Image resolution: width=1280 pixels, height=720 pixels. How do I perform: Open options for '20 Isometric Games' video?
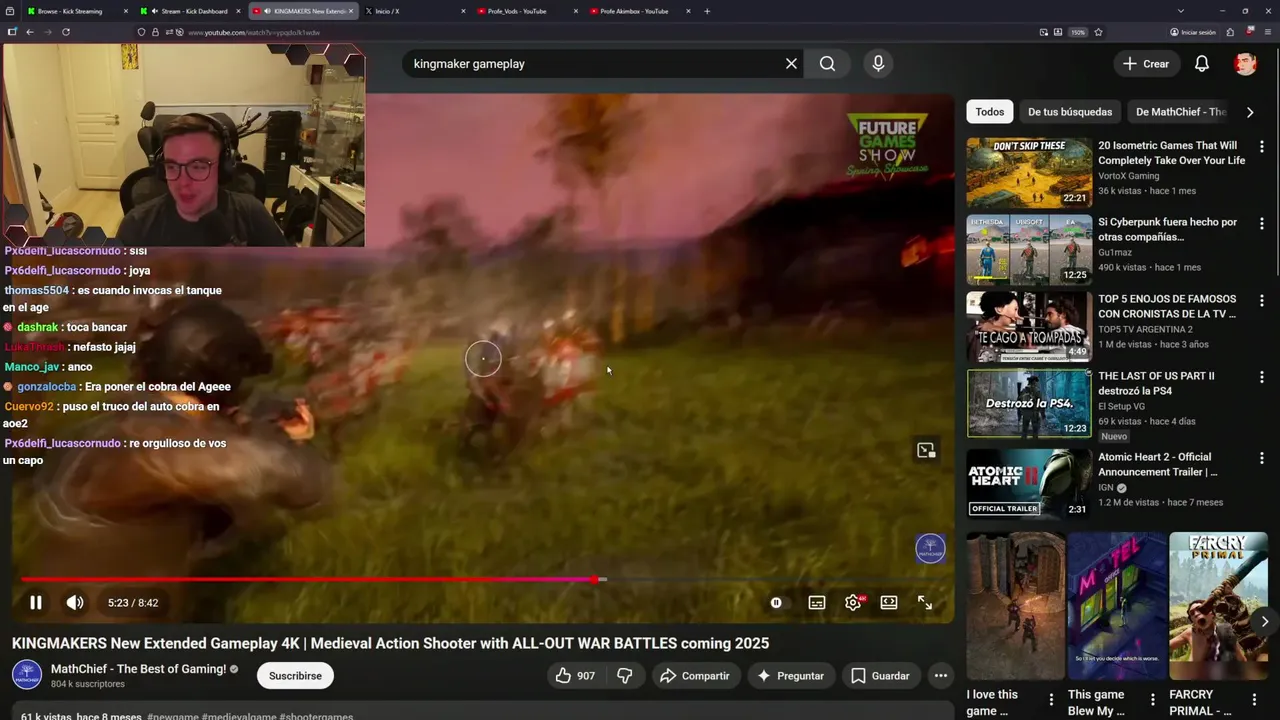(x=1261, y=146)
